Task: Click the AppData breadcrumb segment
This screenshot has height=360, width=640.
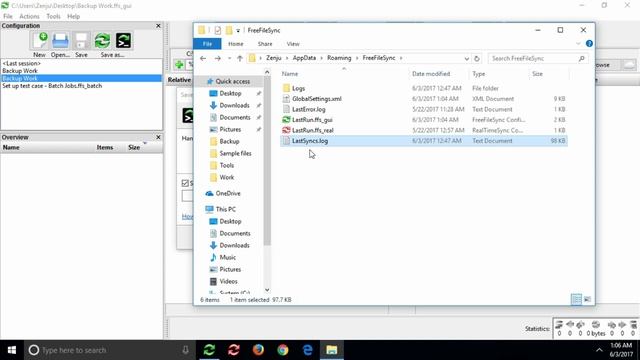Action: pos(304,58)
